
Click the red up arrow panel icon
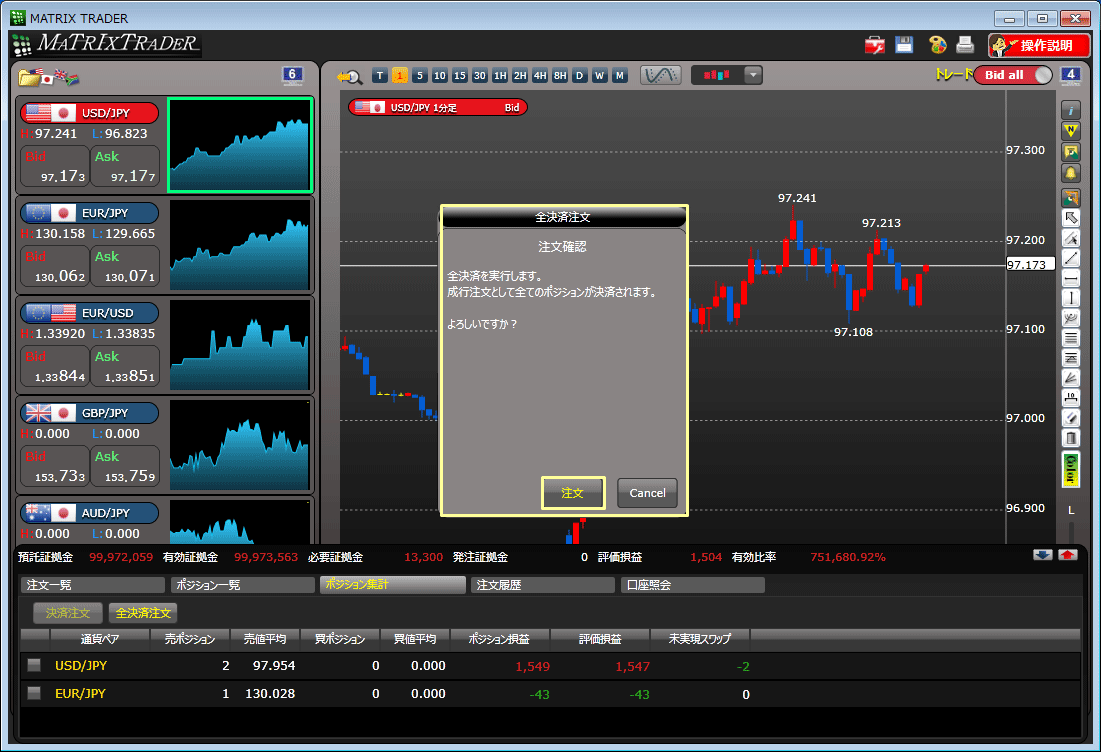click(1067, 555)
